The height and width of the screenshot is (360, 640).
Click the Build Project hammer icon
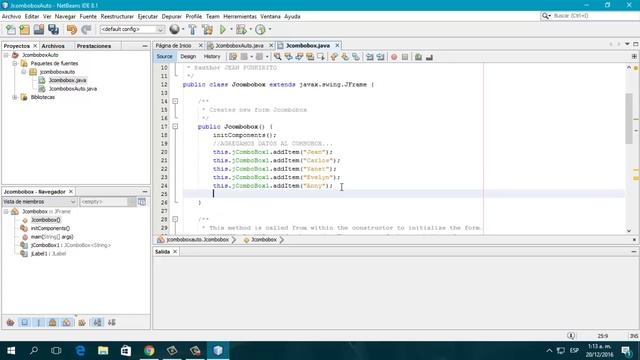click(x=192, y=29)
